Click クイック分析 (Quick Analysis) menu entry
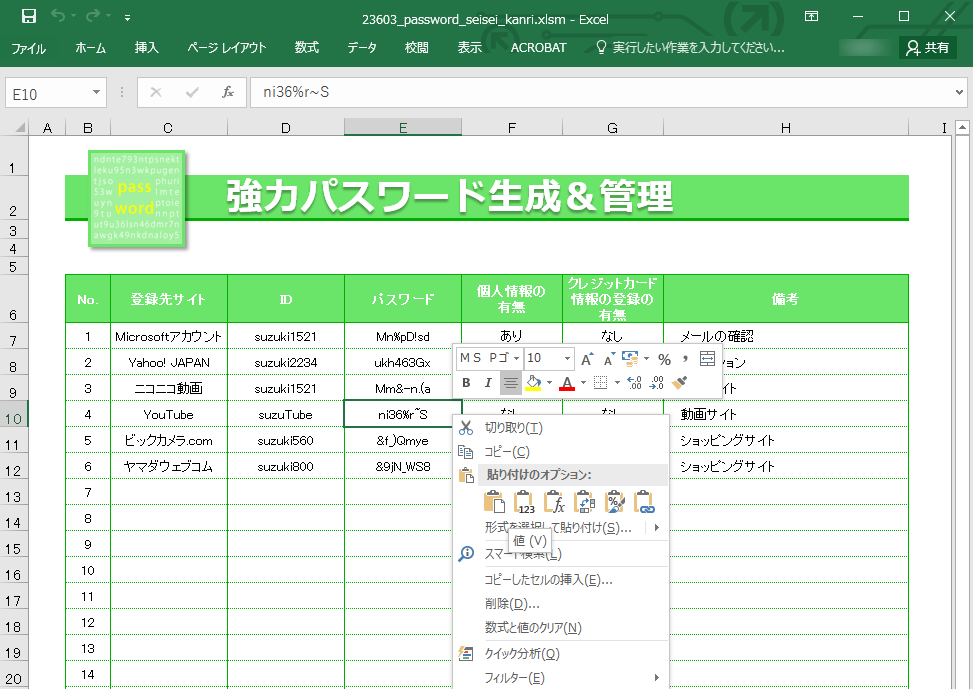Screen dimensions: 973x689 tap(524, 652)
